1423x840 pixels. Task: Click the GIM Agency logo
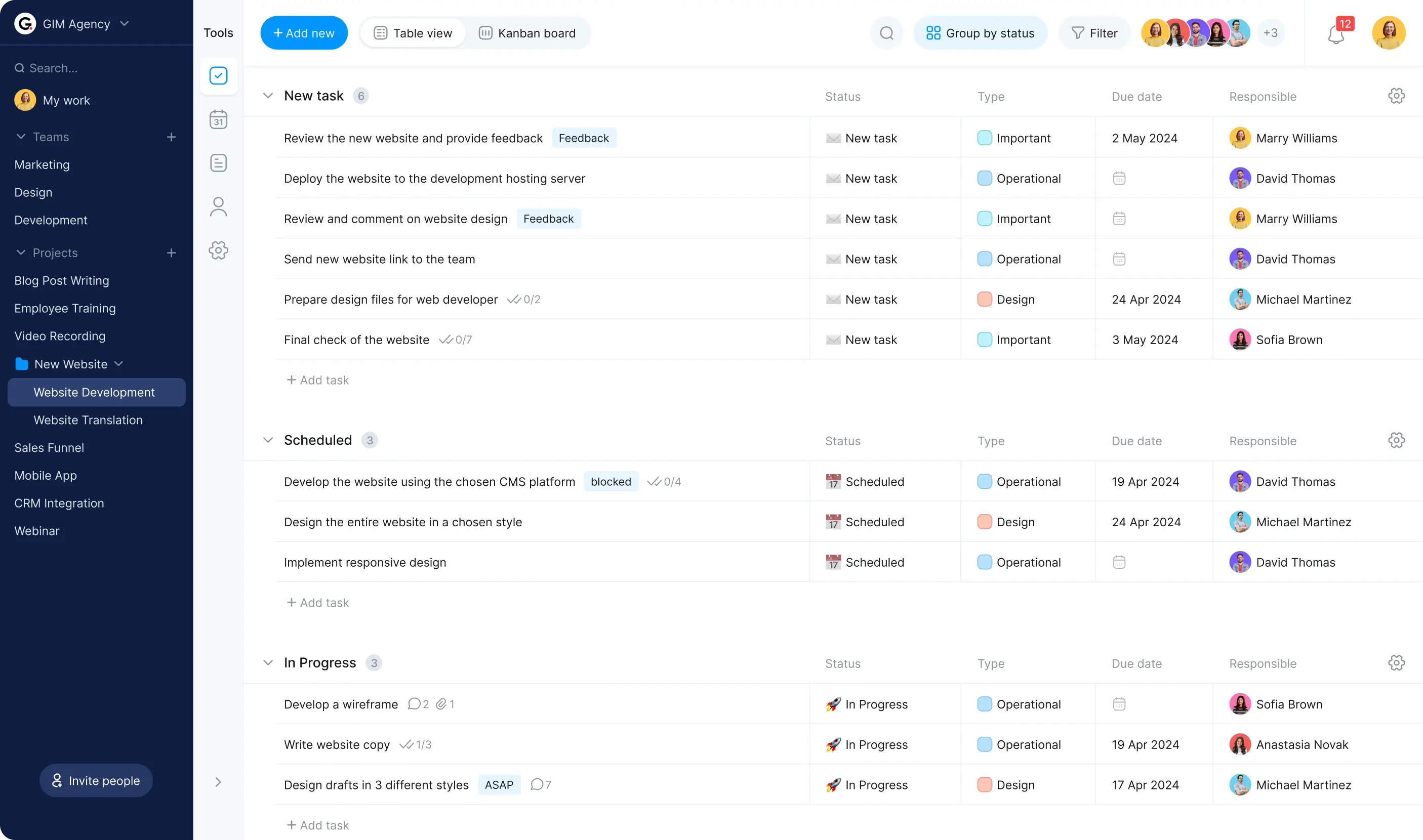click(25, 24)
